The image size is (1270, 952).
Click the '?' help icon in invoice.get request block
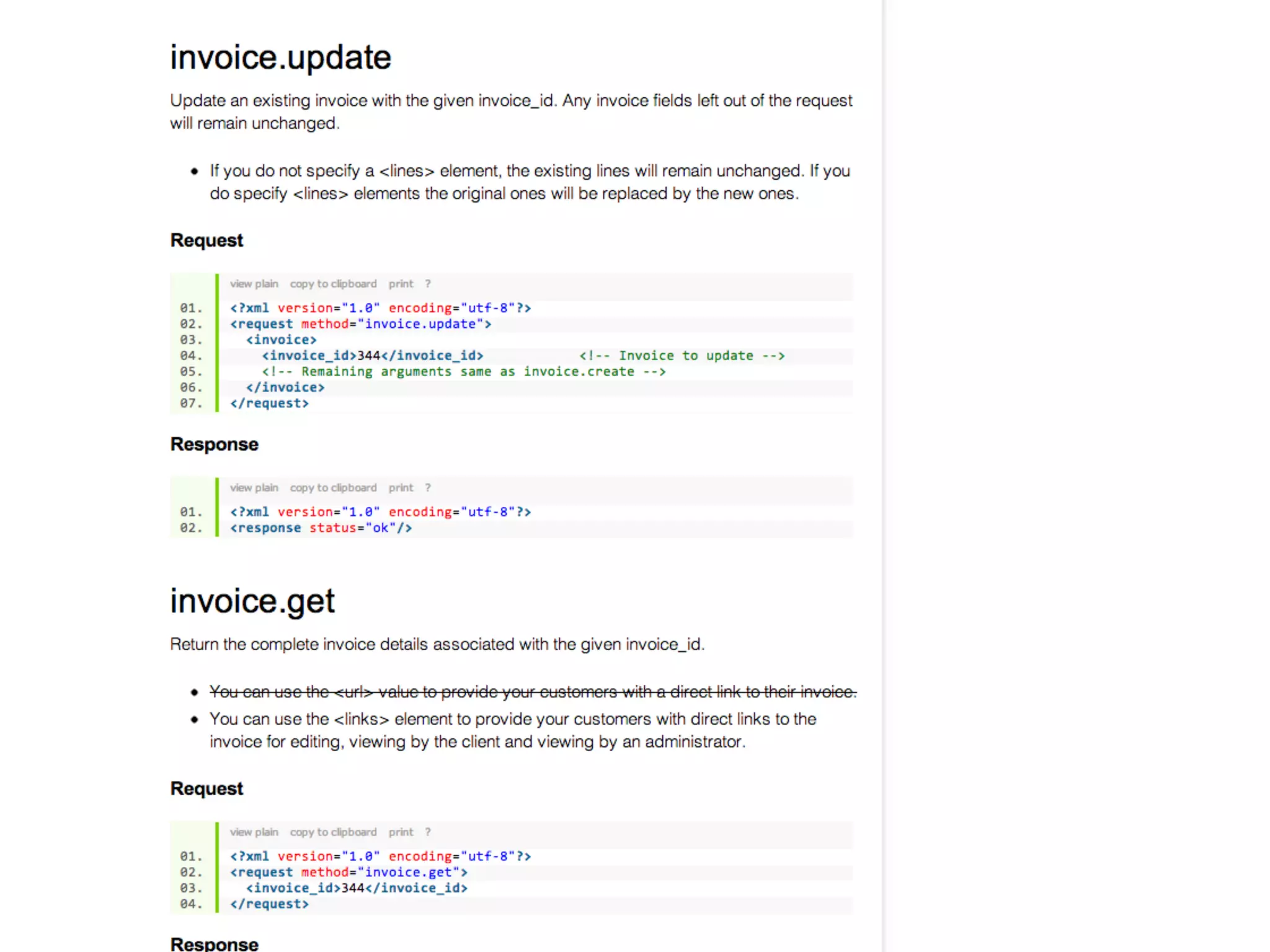428,832
